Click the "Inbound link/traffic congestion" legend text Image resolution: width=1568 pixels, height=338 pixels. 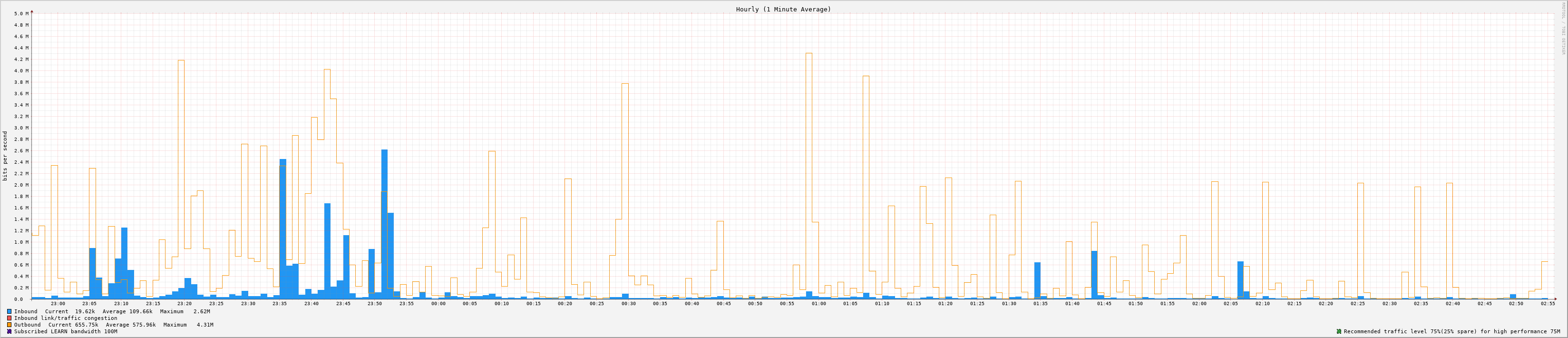(66, 318)
